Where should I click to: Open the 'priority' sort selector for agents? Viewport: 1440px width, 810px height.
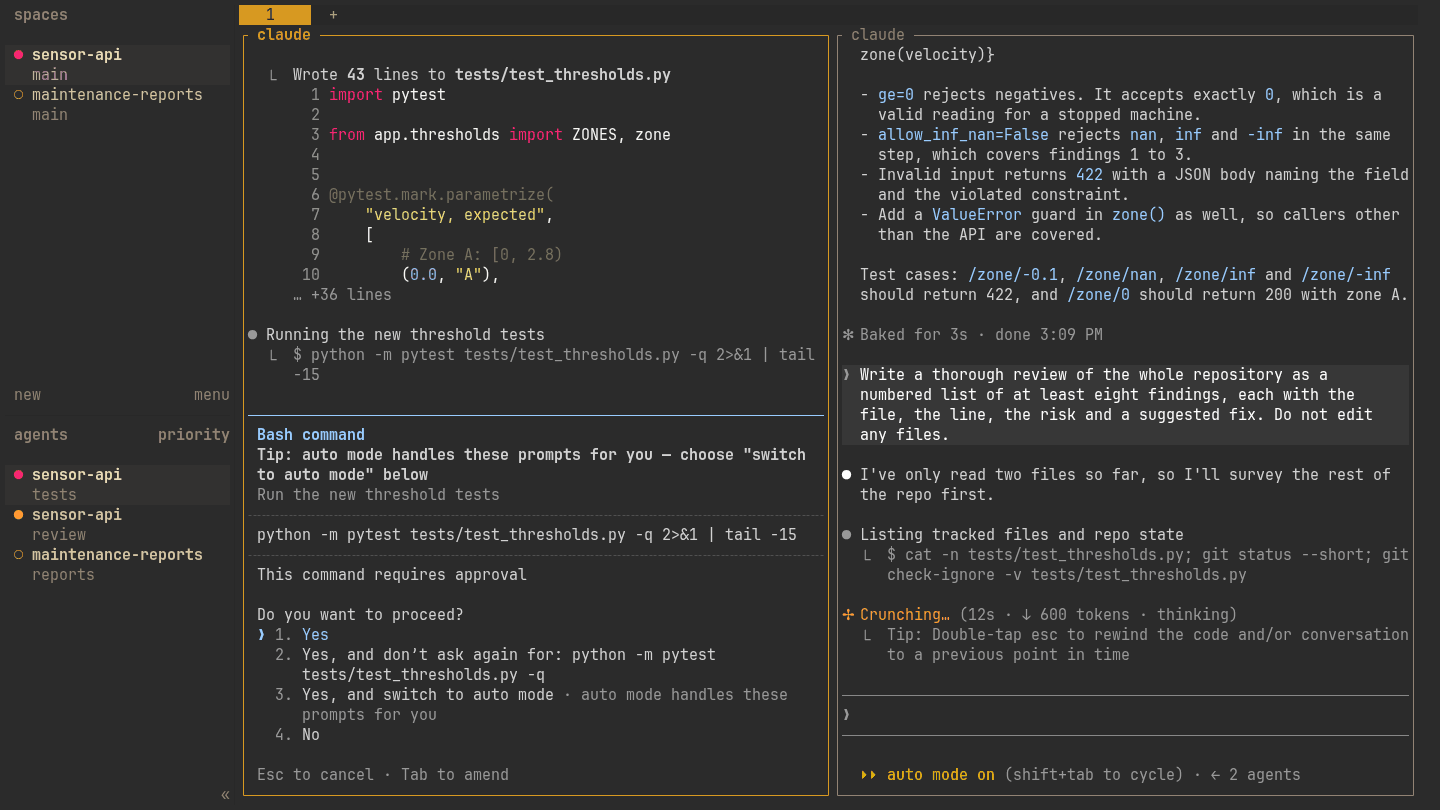[x=194, y=435]
